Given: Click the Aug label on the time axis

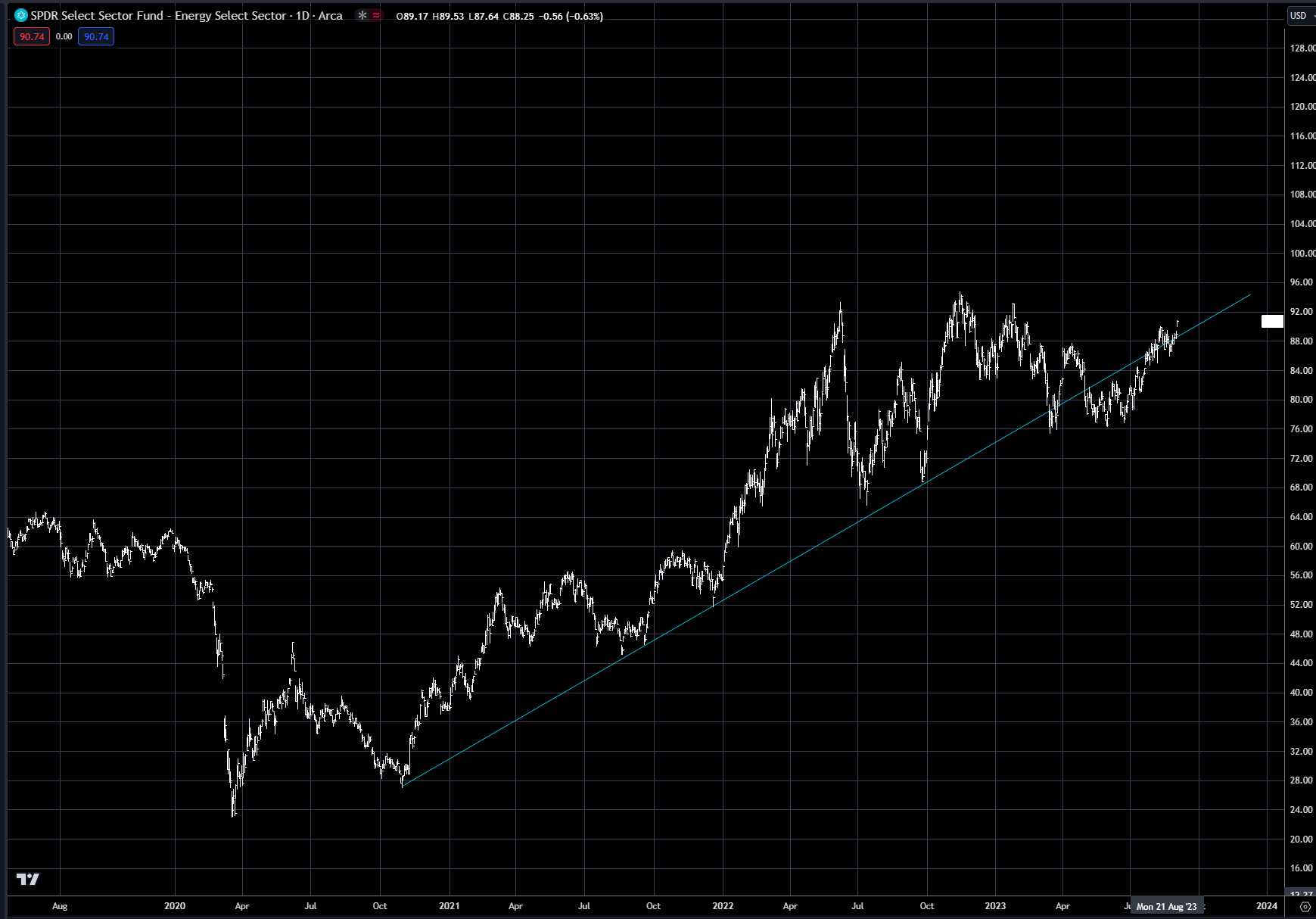Looking at the screenshot, I should click(x=60, y=906).
